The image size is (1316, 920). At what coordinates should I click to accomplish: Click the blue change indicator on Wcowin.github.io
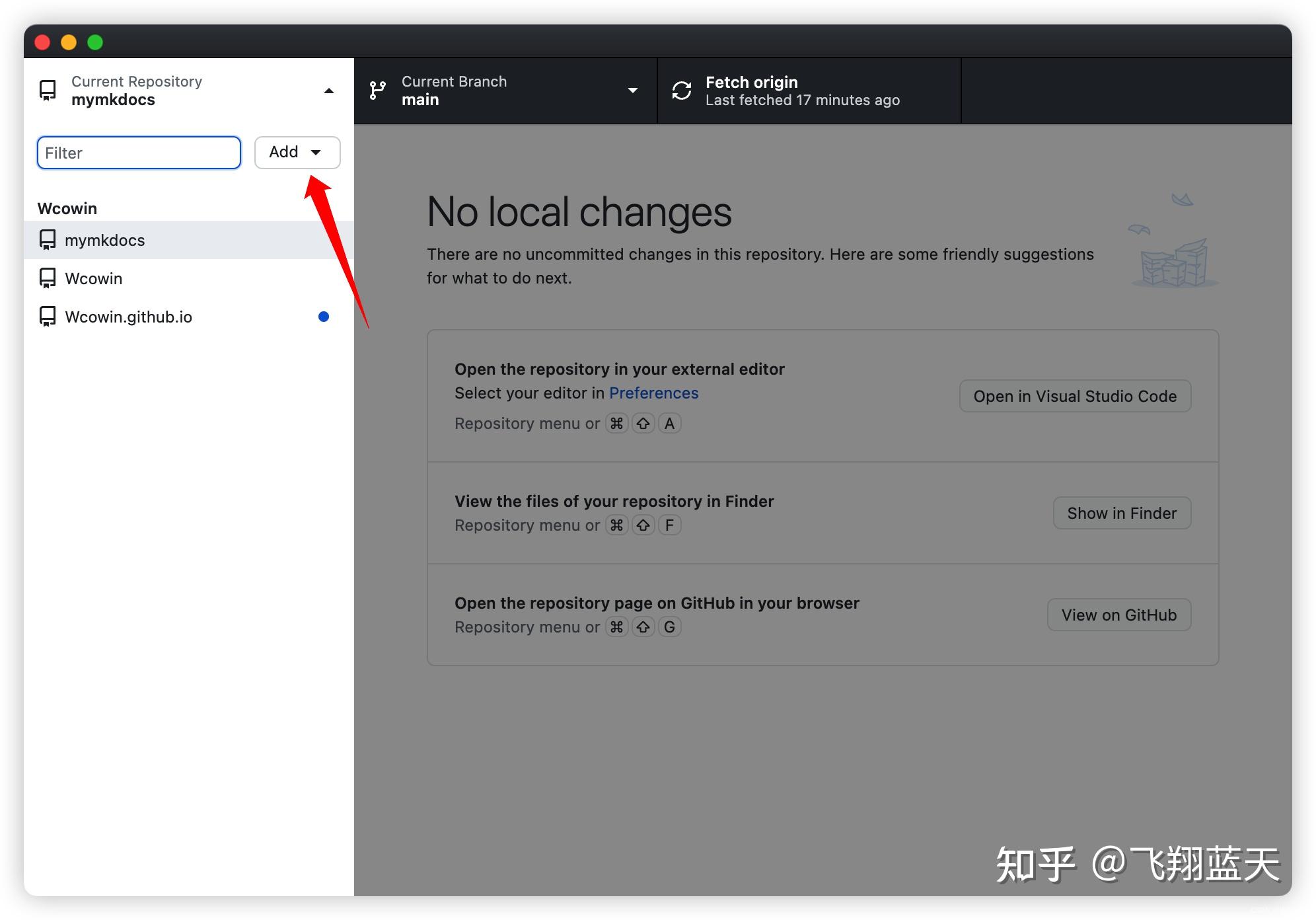coord(324,316)
